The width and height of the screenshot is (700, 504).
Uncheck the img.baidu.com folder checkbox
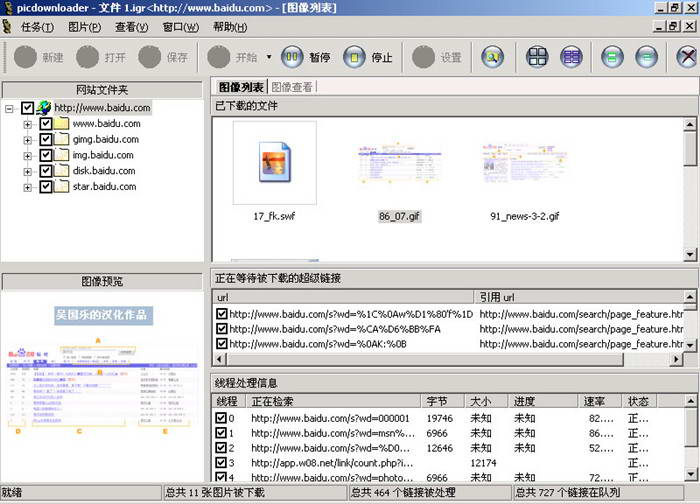tap(46, 155)
